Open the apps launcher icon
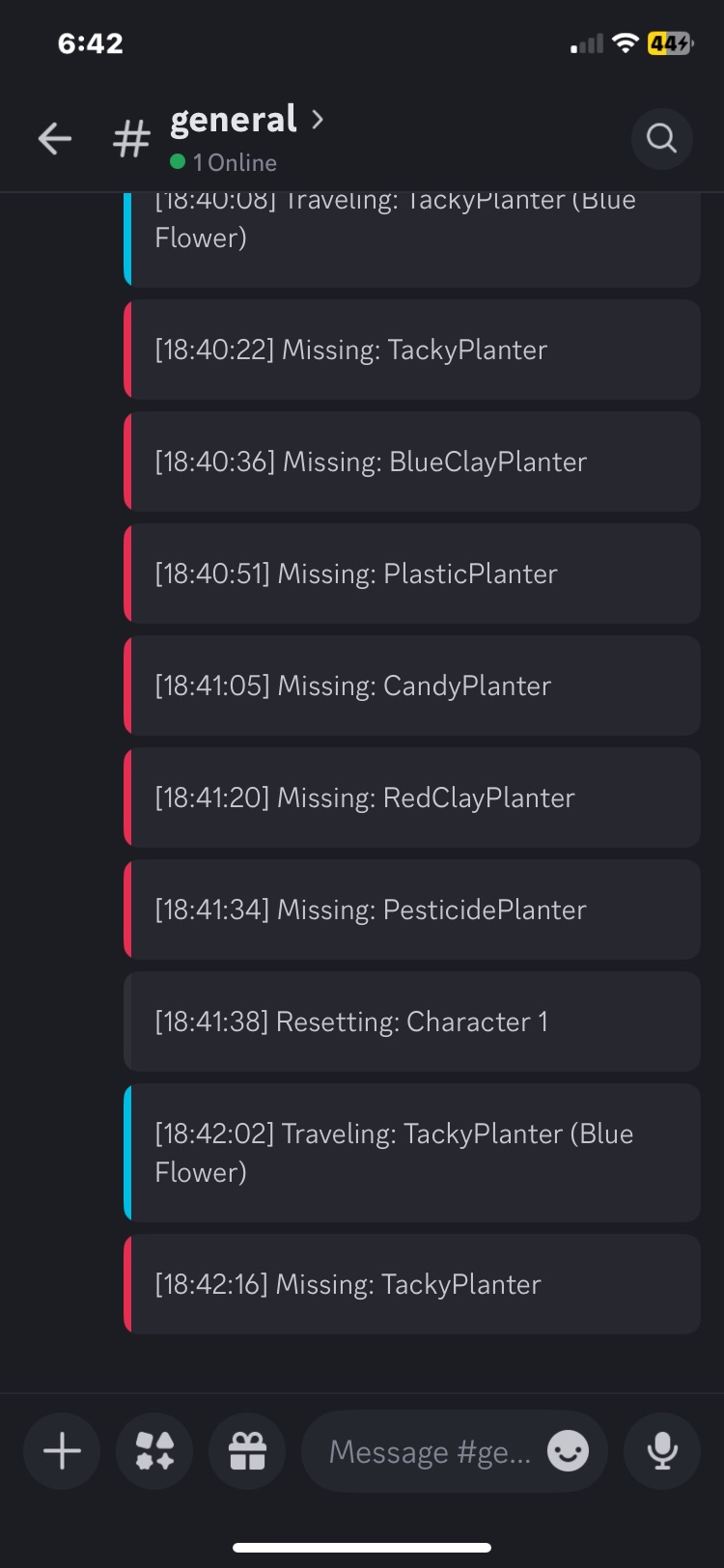 click(154, 1451)
